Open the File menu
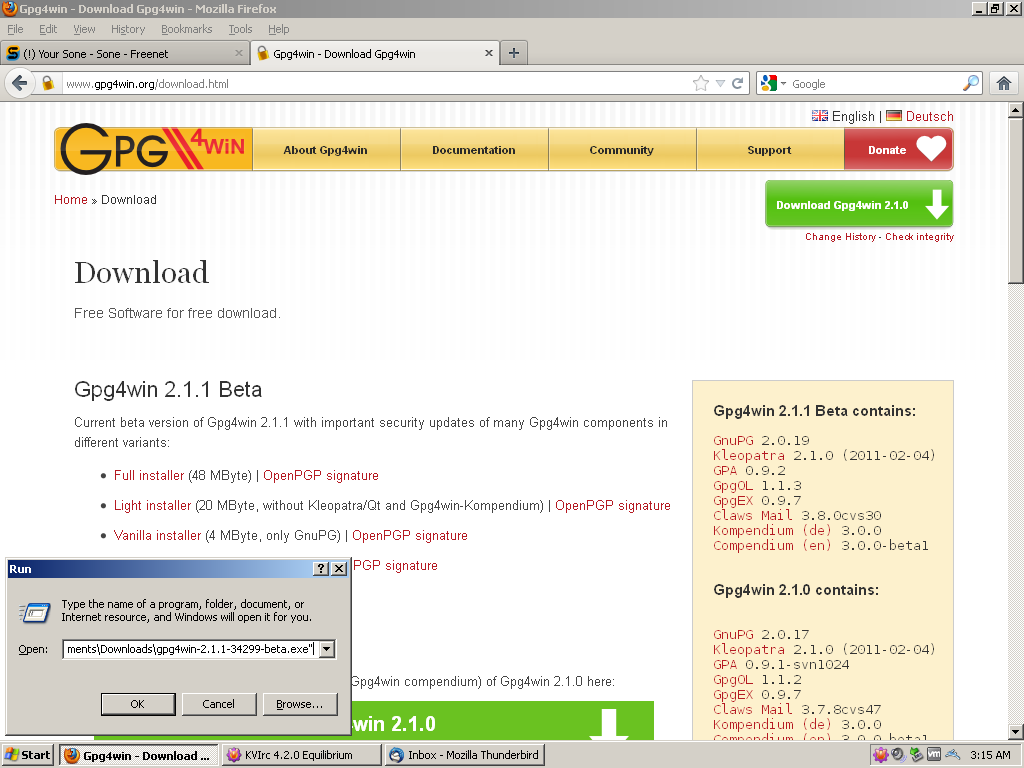 pos(15,29)
